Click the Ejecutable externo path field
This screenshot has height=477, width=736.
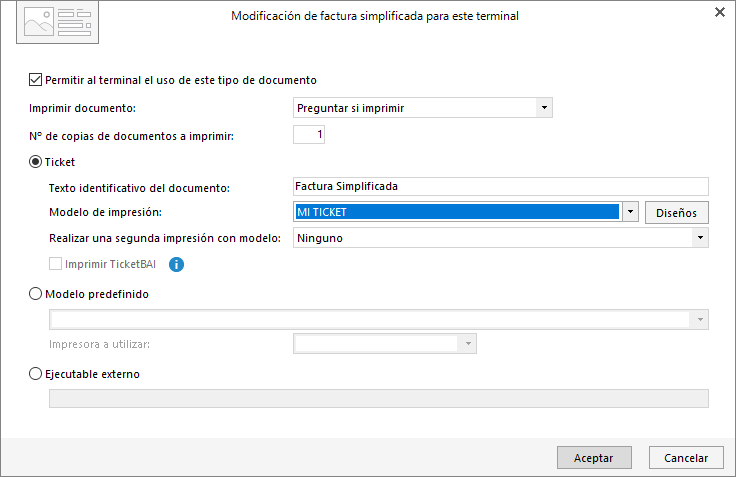click(x=379, y=399)
